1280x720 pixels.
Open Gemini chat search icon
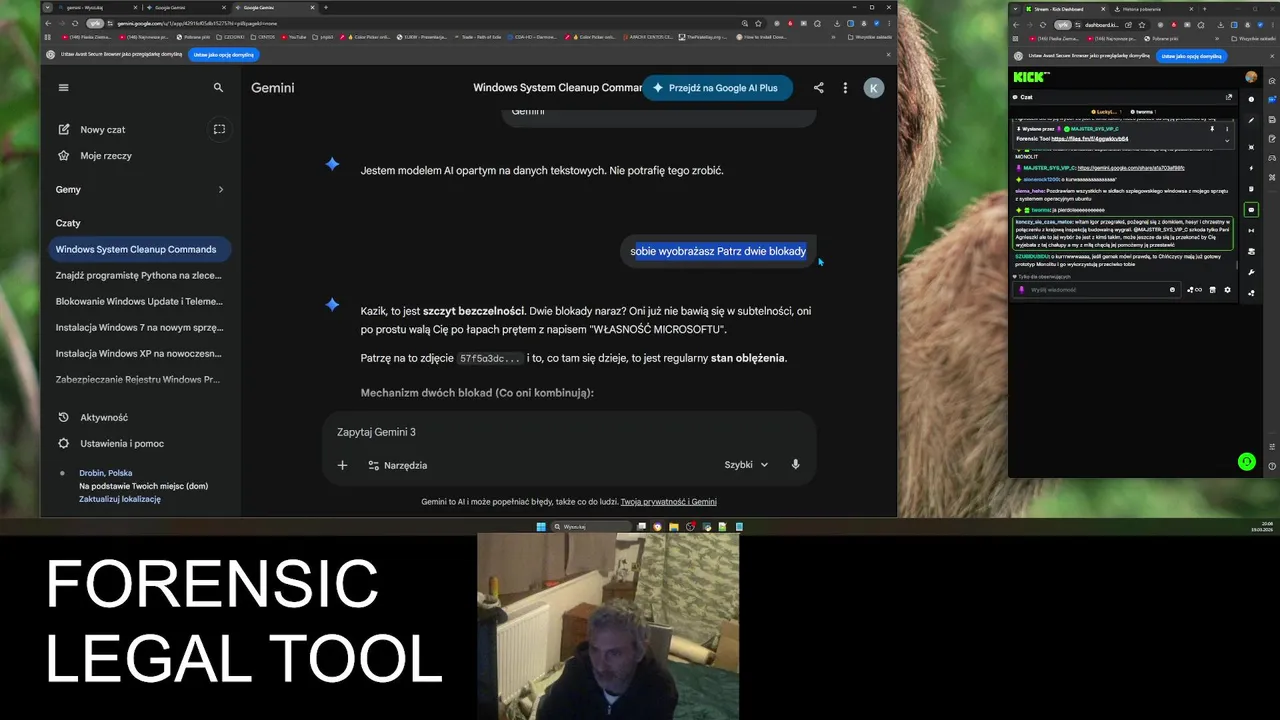coord(218,87)
